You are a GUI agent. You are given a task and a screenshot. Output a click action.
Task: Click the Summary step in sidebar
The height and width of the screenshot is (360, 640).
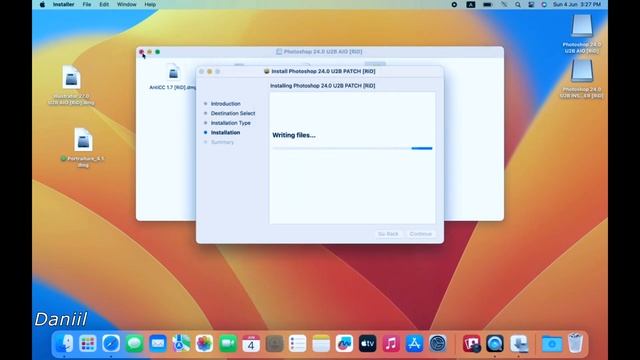pos(222,142)
